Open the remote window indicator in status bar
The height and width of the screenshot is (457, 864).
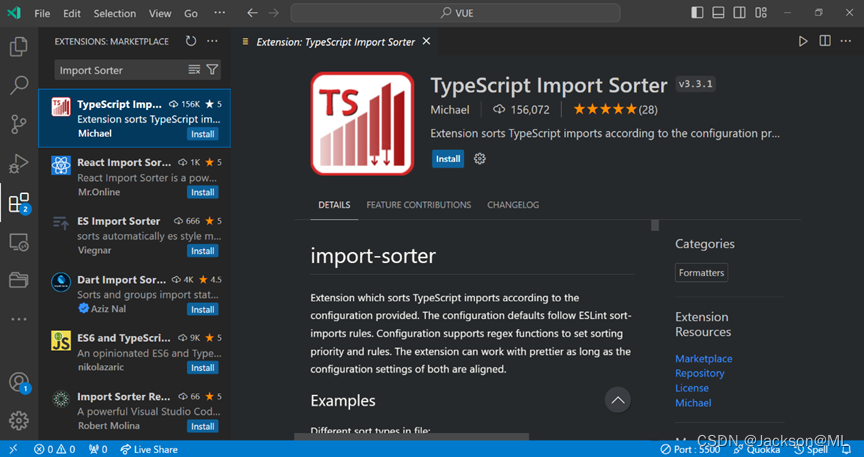tap(13, 449)
